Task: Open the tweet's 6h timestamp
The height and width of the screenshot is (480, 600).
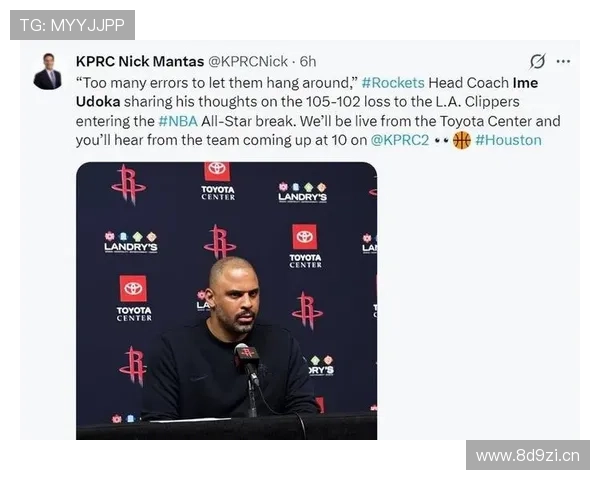Action: point(308,61)
